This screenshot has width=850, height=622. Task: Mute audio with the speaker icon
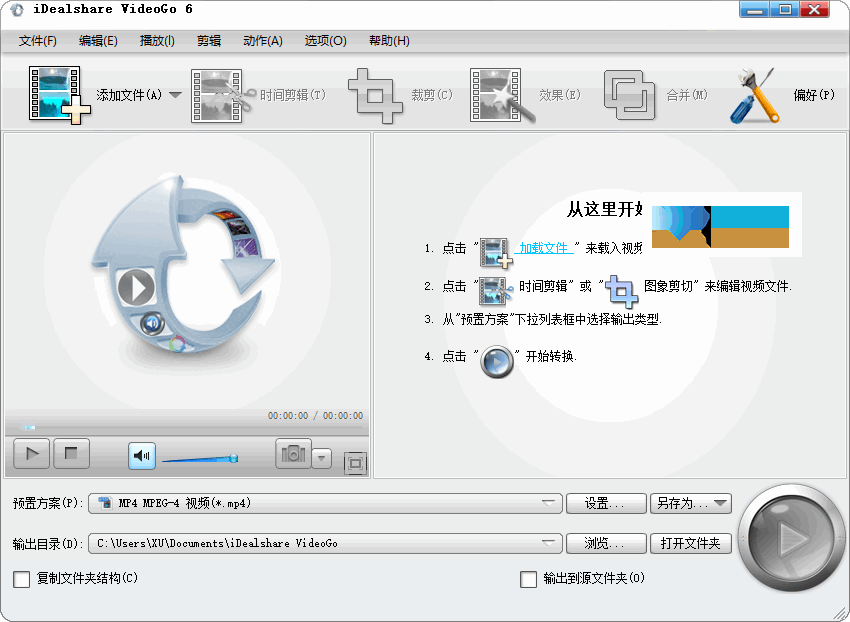(141, 456)
